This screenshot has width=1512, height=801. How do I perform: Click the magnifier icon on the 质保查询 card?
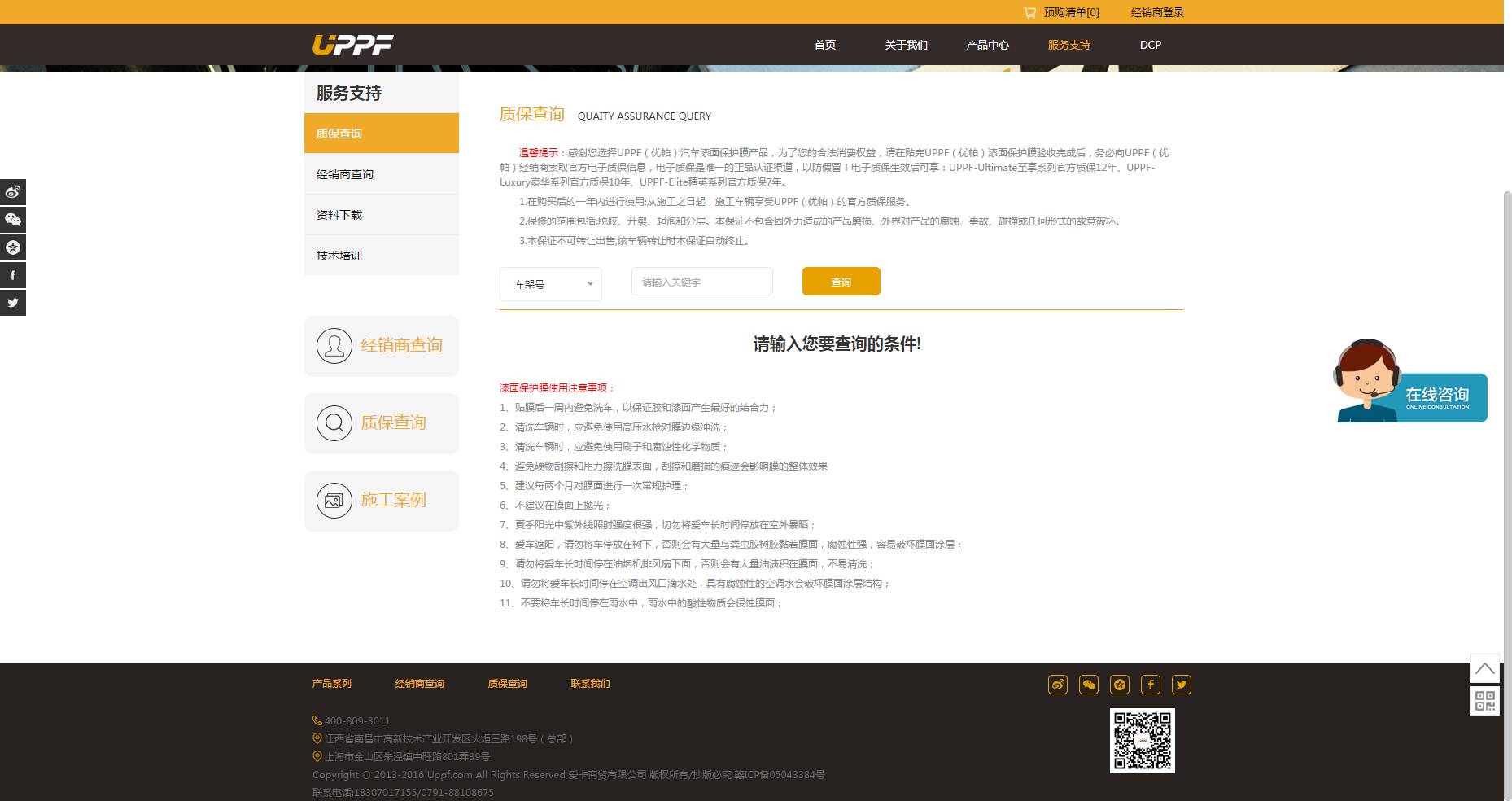coord(334,423)
